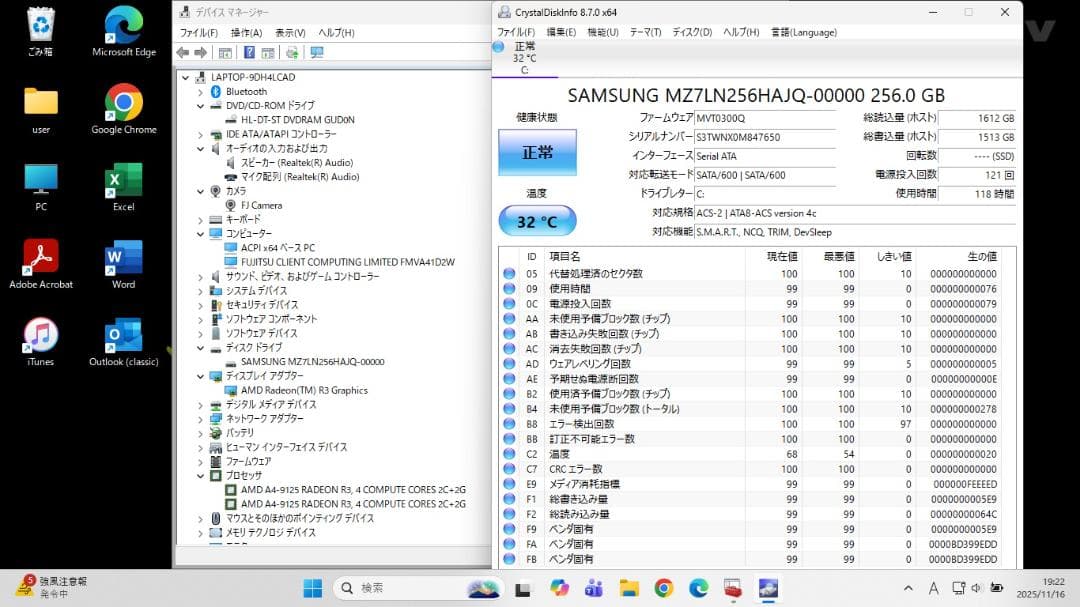
Task: Launch iTunes from the desktop
Action: [39, 333]
